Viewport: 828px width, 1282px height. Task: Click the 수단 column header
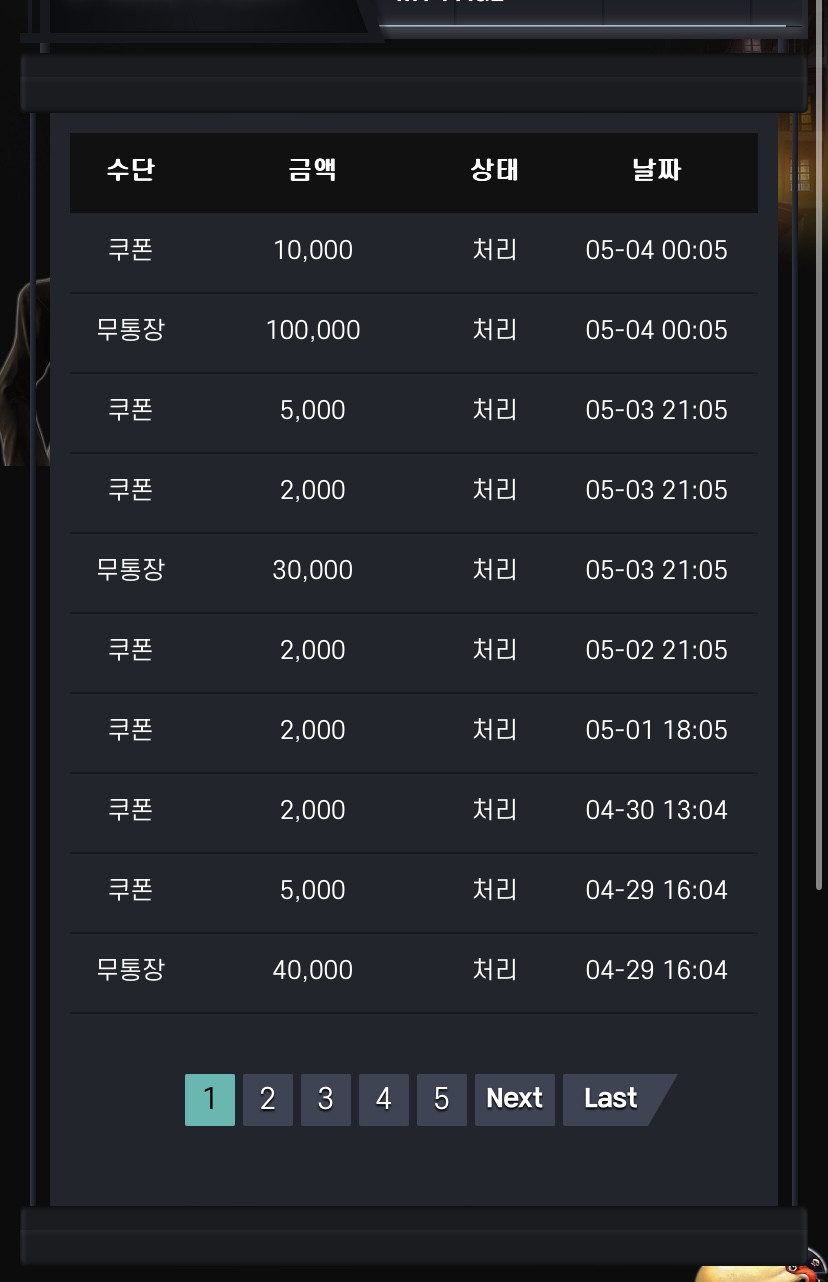(x=131, y=170)
